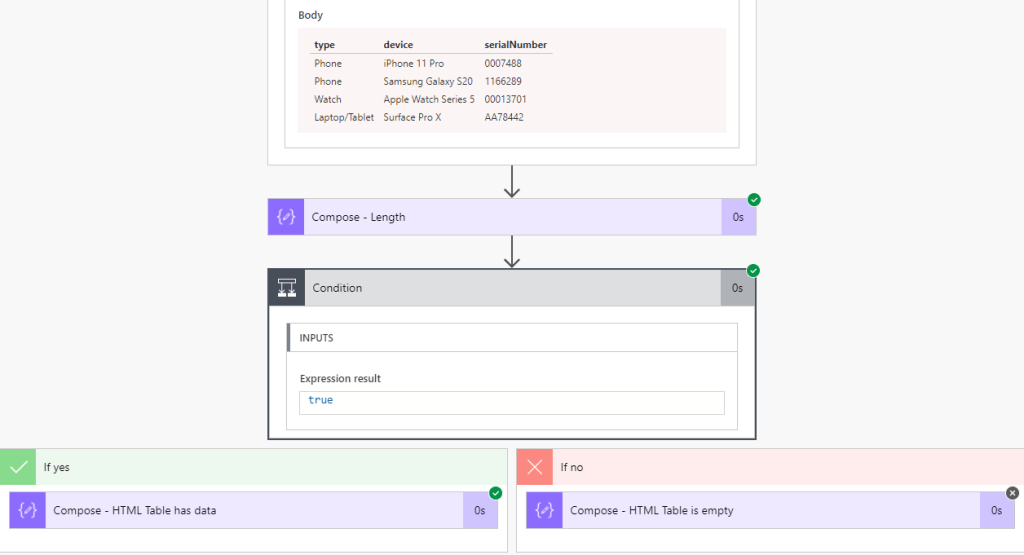The image size is (1024, 555).
Task: Click the green checkmark icon beside If yes
Action: [17, 466]
